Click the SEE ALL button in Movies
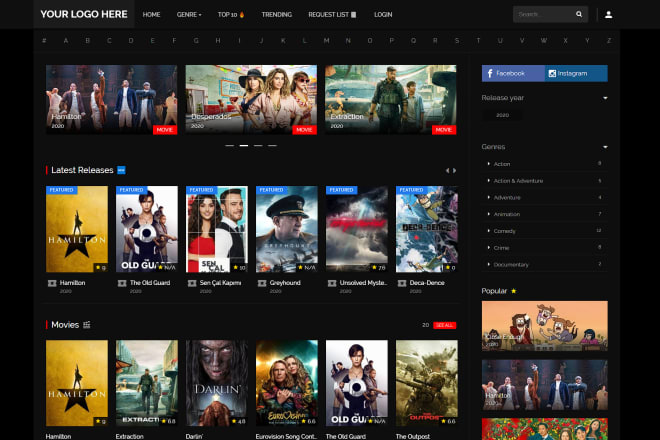 pyautogui.click(x=444, y=325)
